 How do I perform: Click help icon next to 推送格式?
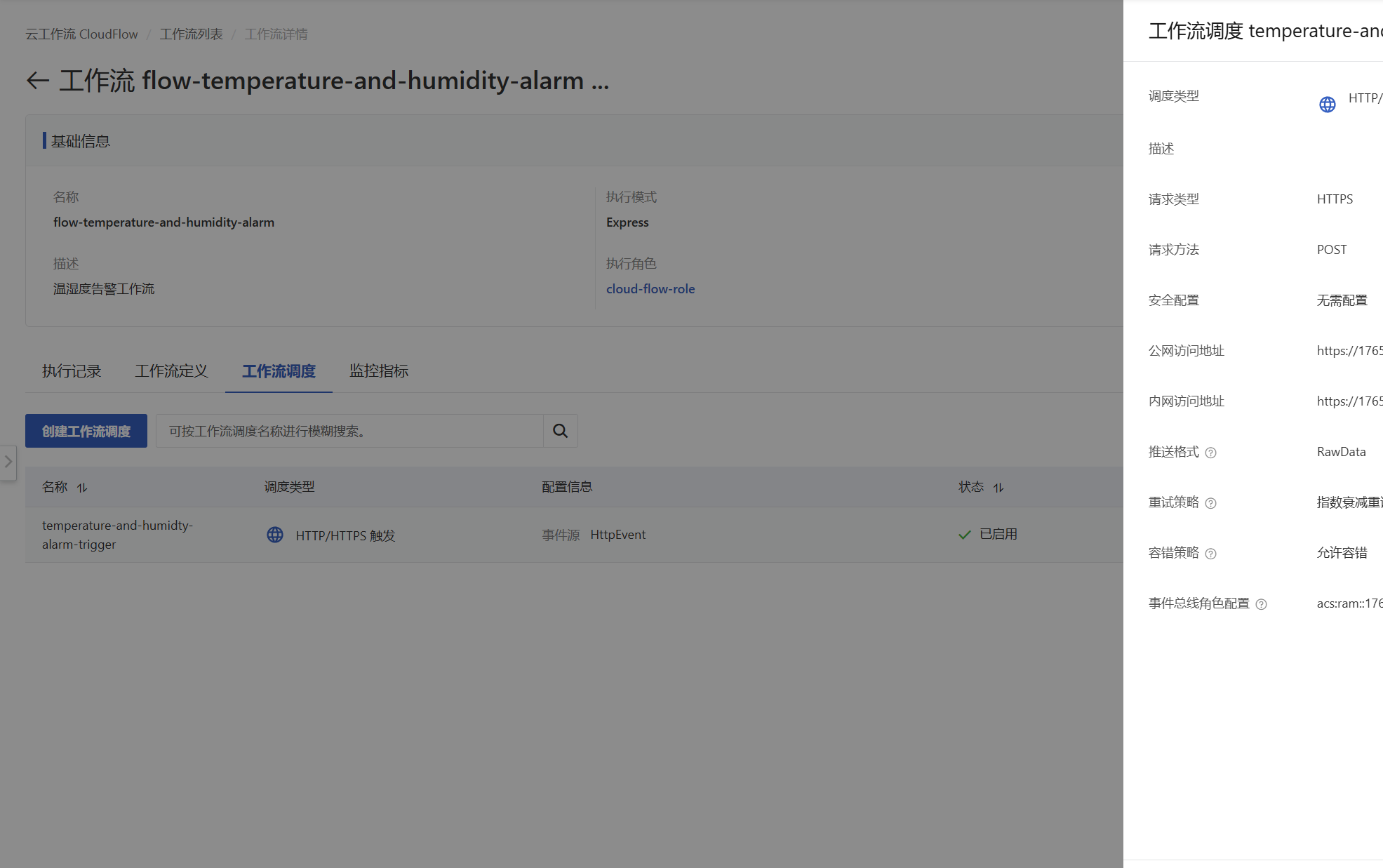pyautogui.click(x=1210, y=453)
